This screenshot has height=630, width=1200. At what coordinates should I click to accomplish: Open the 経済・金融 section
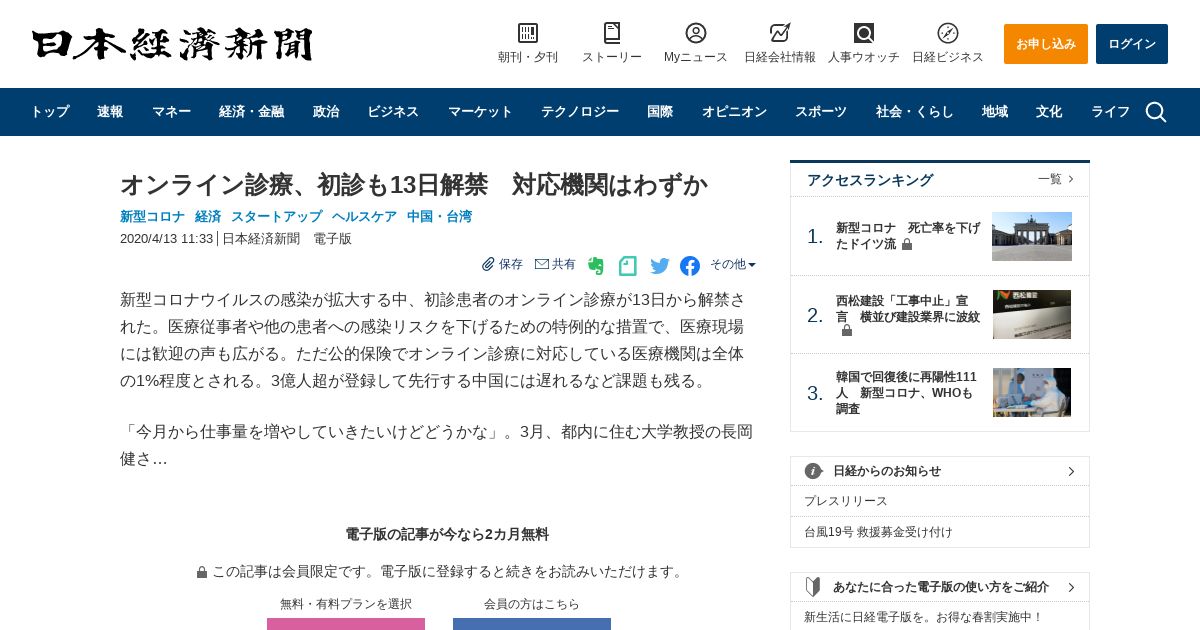[x=251, y=112]
